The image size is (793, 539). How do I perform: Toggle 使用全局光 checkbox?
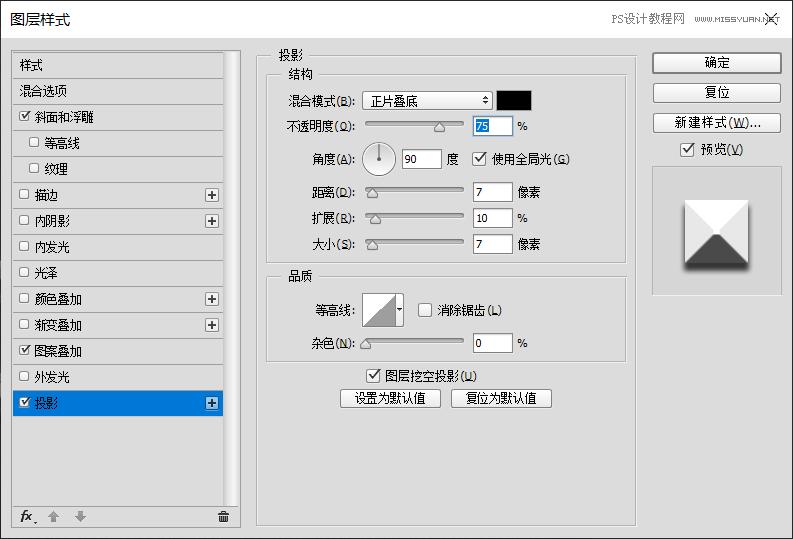pos(479,159)
